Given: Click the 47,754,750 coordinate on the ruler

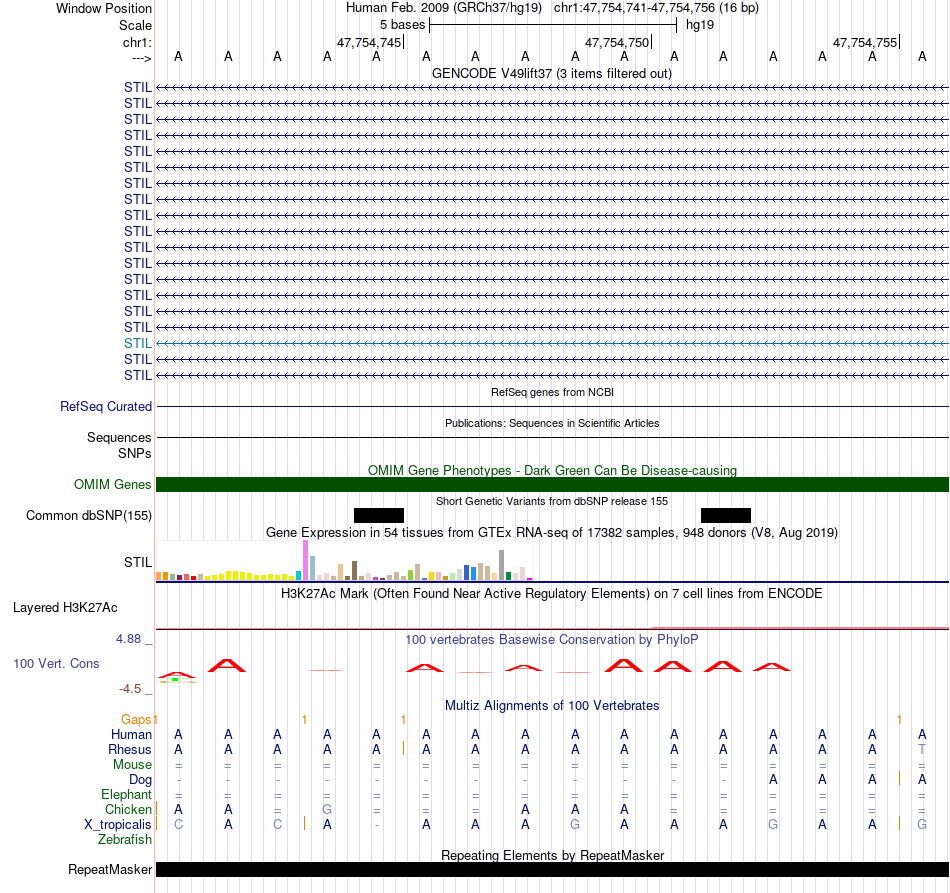Looking at the screenshot, I should (617, 42).
